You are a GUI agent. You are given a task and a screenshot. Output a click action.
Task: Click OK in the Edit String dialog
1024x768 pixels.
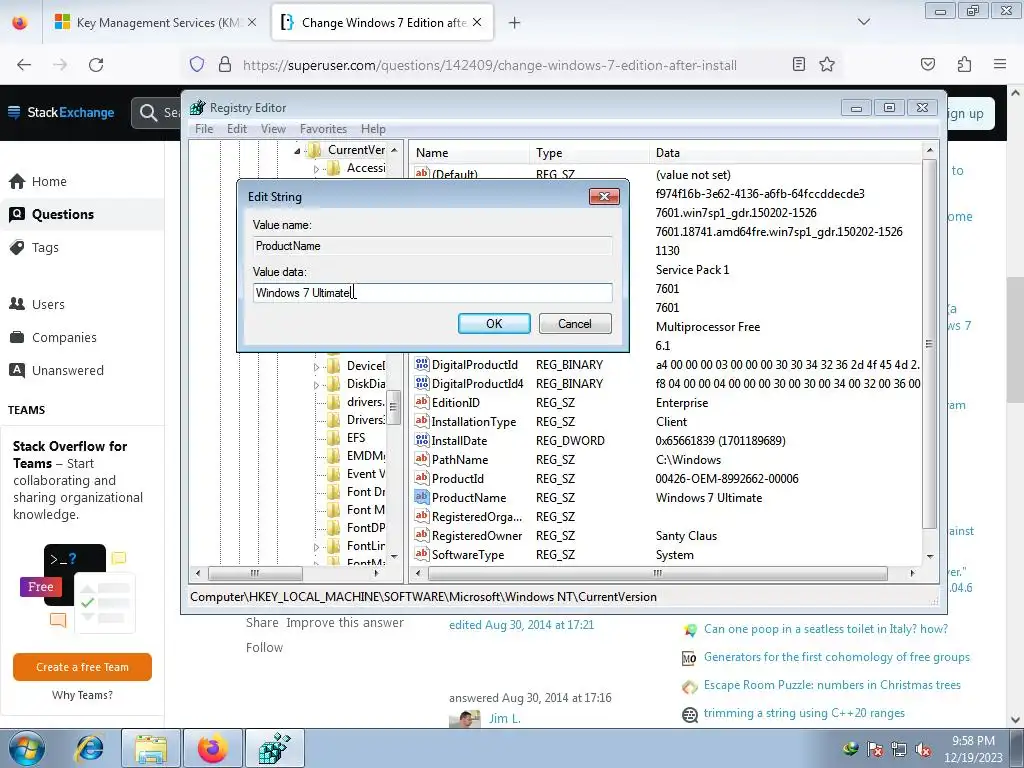[494, 323]
